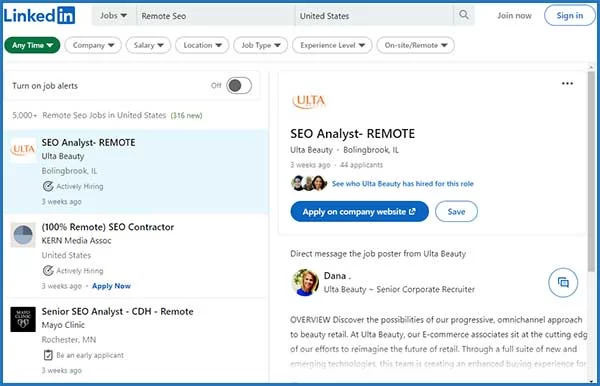The image size is (600, 386).
Task: Open Senior SEO Analyst - CDH - Remote listing
Action: [x=117, y=311]
